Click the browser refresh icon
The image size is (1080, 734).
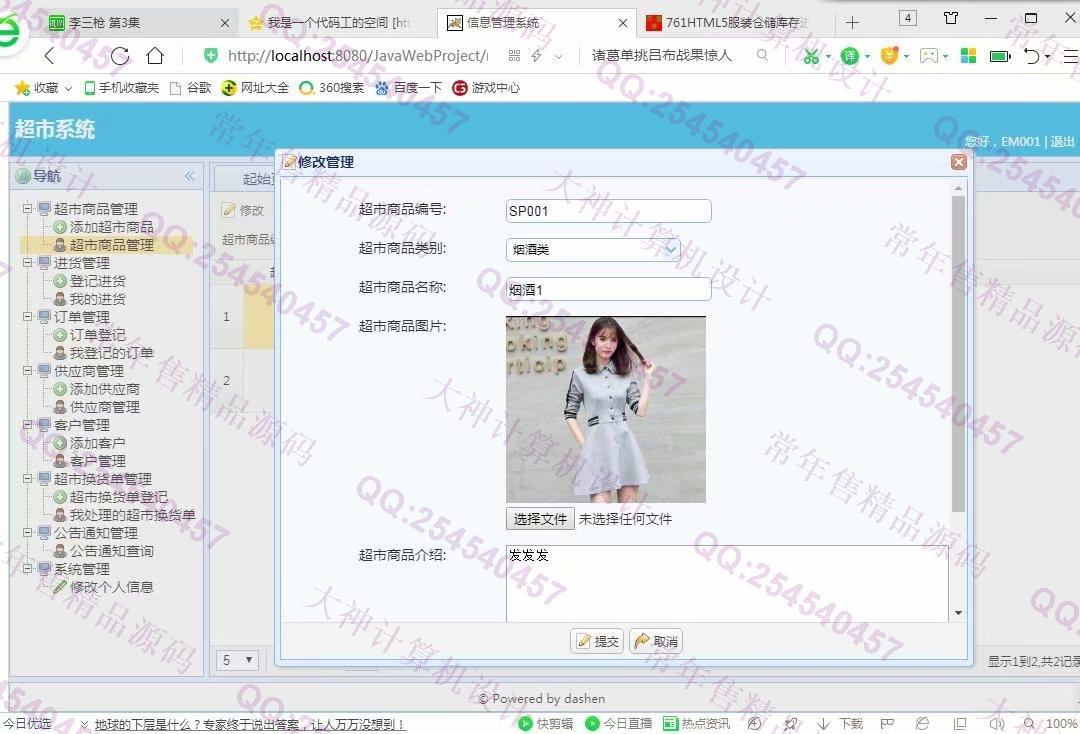click(x=120, y=56)
